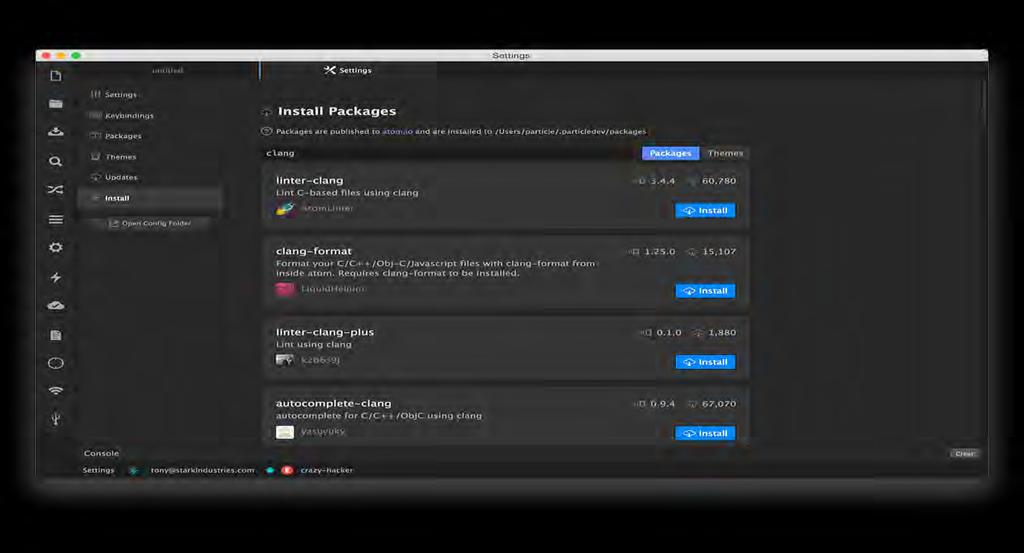Click the download tray icon in sidebar
The height and width of the screenshot is (553, 1024).
56,132
